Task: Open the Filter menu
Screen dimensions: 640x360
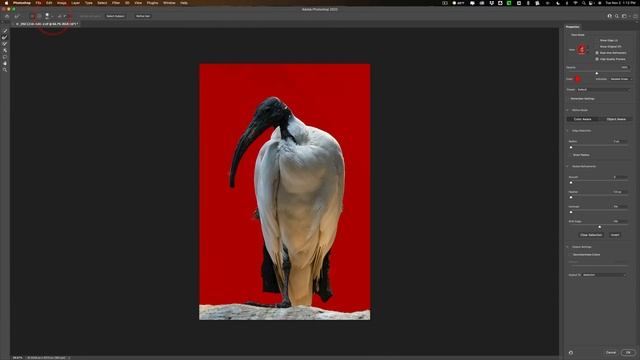Action: point(116,3)
